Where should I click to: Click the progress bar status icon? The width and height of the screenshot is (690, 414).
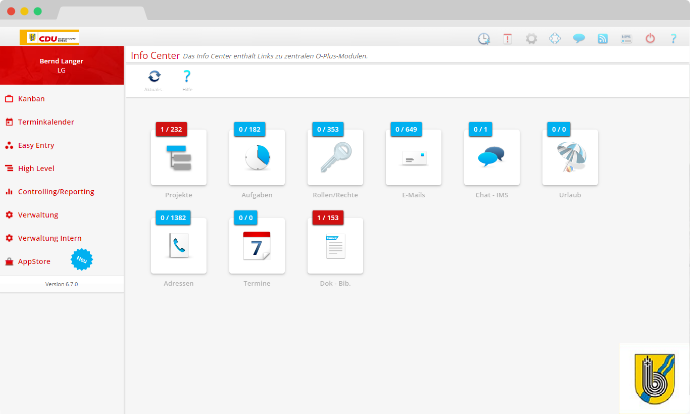click(x=626, y=39)
